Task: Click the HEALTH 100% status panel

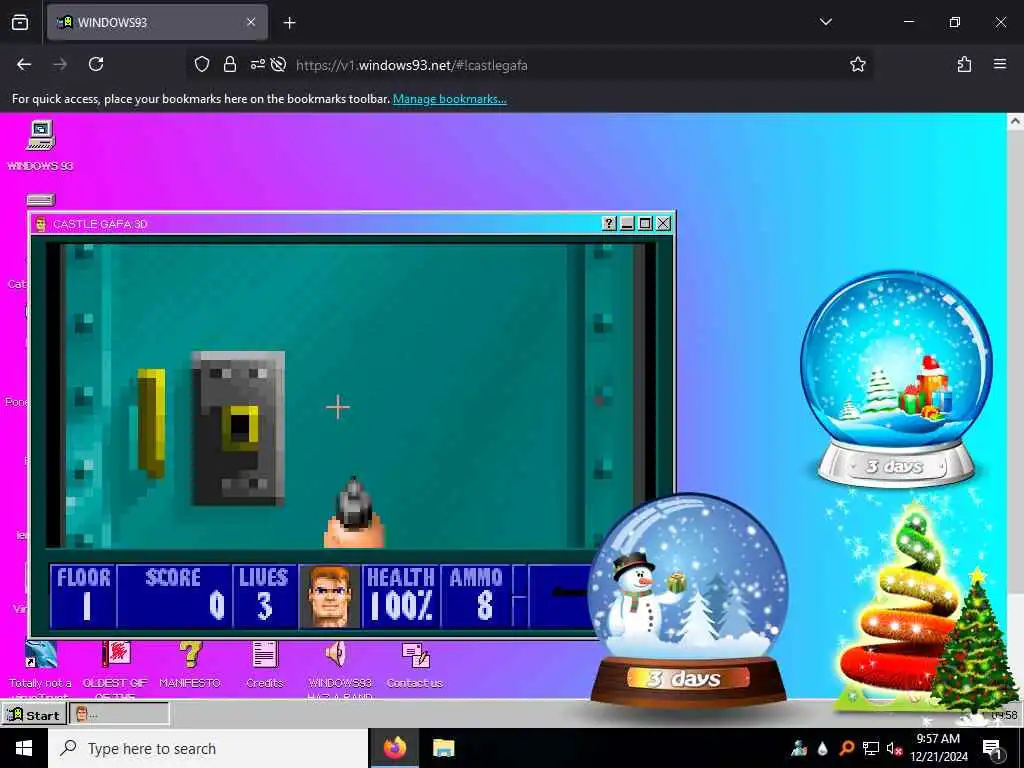Action: coord(400,596)
